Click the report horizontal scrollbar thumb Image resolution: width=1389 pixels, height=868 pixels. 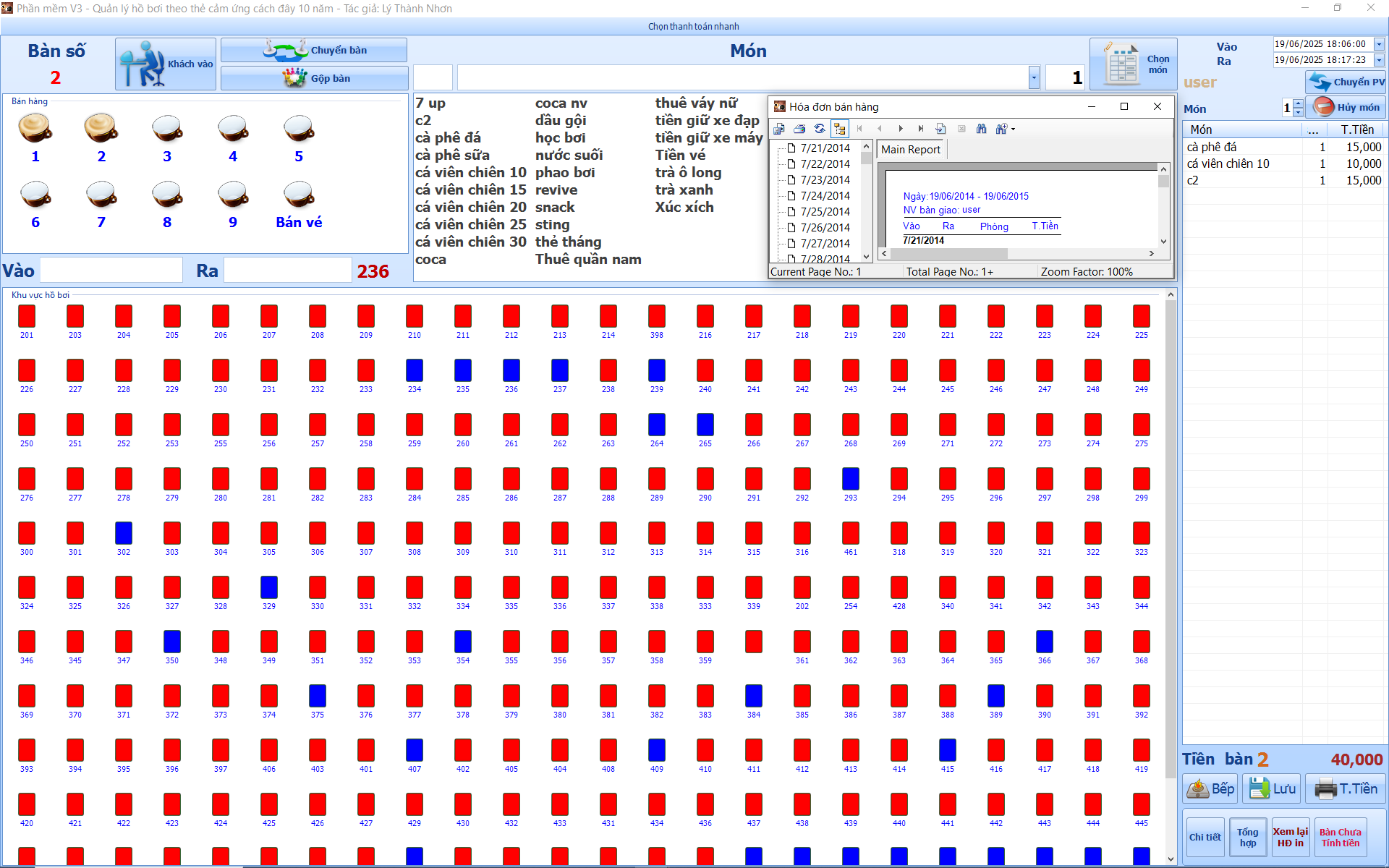949,253
